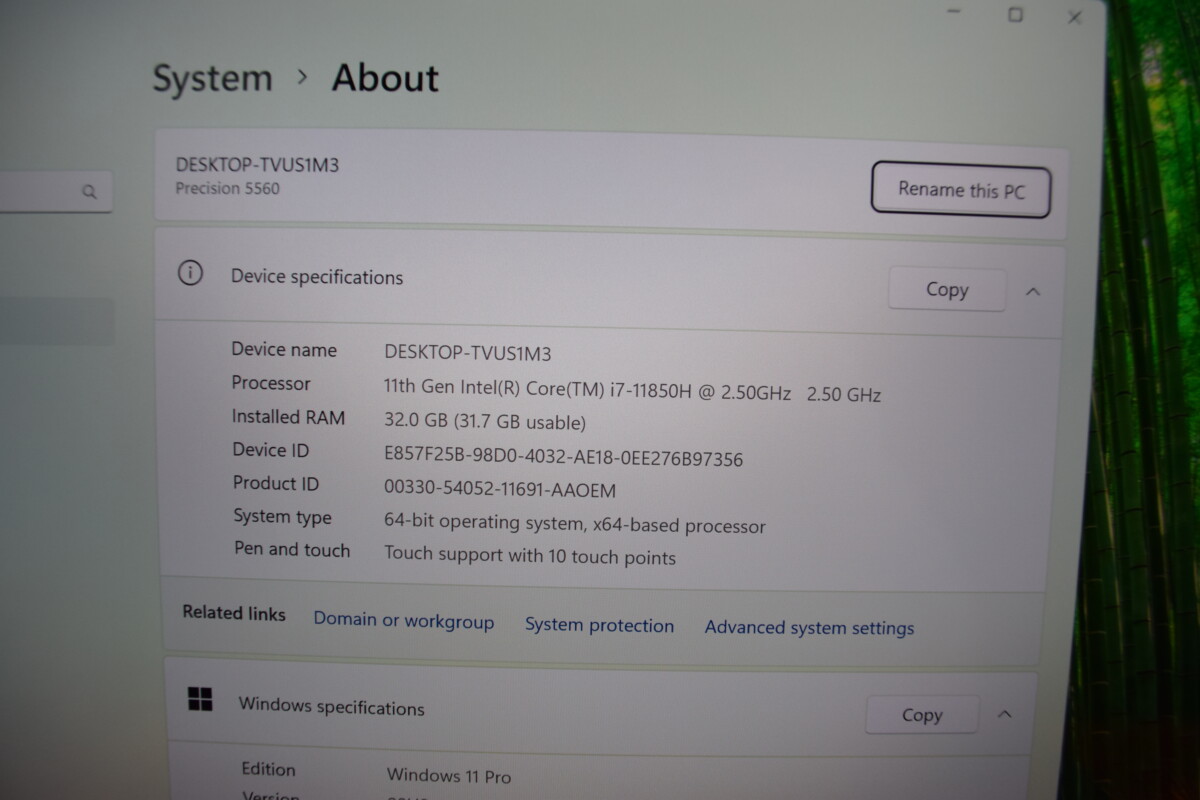Click the Windows 11 Pro edition value

tap(449, 776)
